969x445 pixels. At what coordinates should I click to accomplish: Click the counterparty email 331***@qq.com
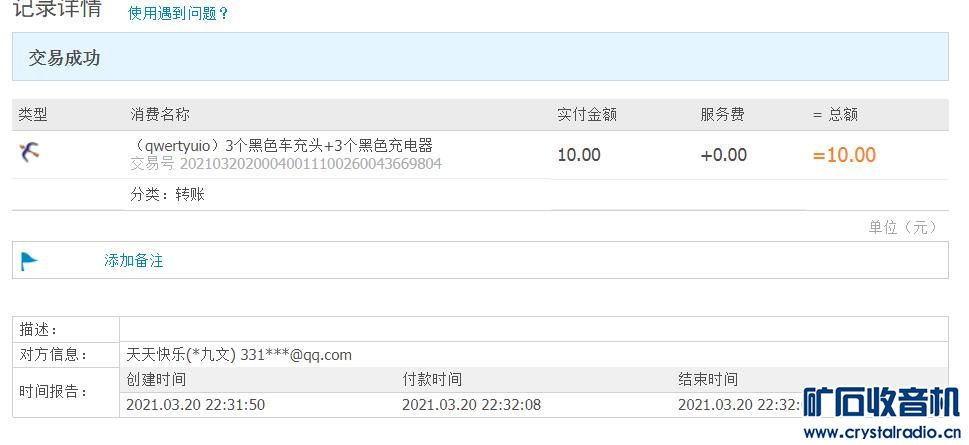(x=296, y=354)
